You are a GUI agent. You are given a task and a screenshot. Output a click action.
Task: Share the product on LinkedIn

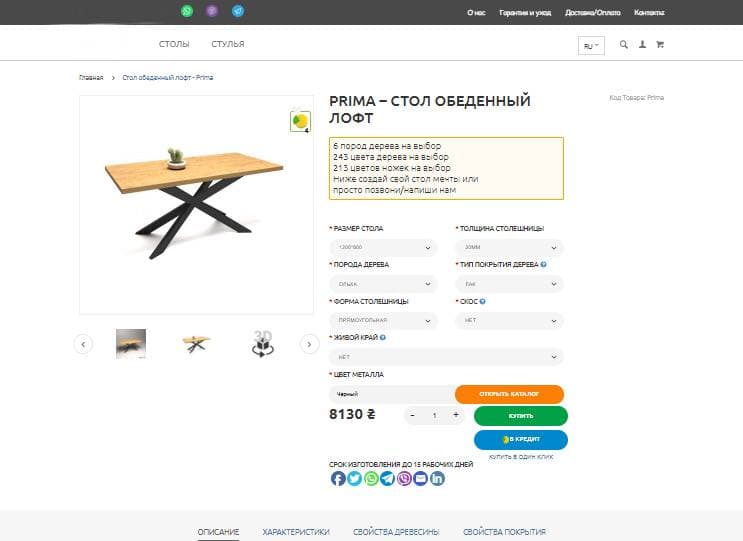click(x=437, y=478)
